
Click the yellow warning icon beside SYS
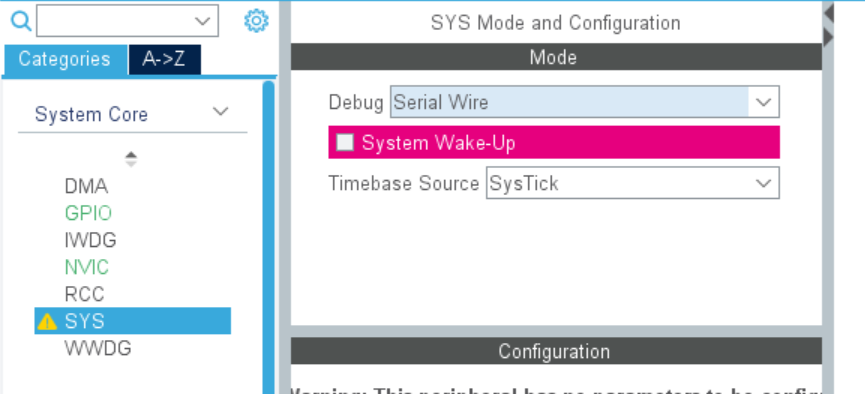47,321
